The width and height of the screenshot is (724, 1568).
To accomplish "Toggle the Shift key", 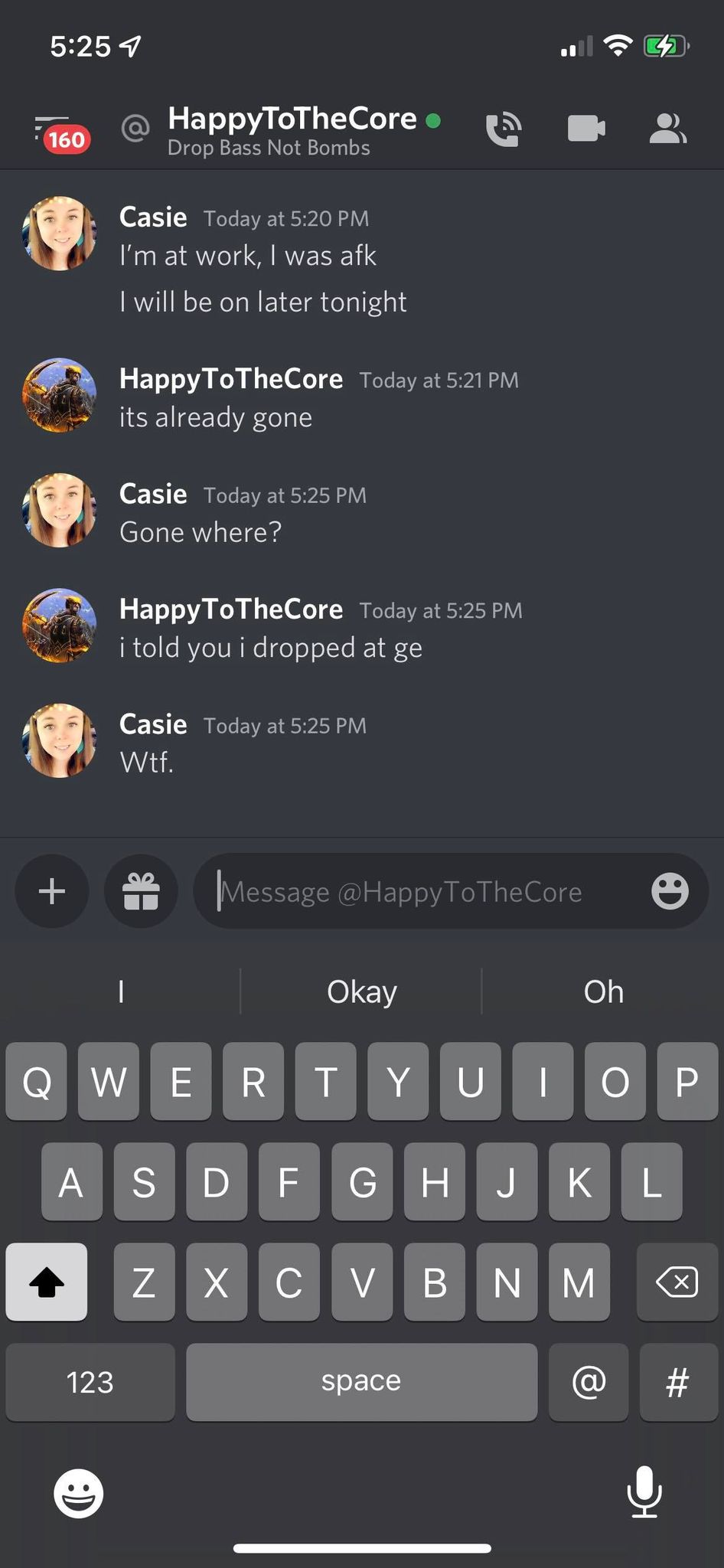I will pyautogui.click(x=47, y=1282).
